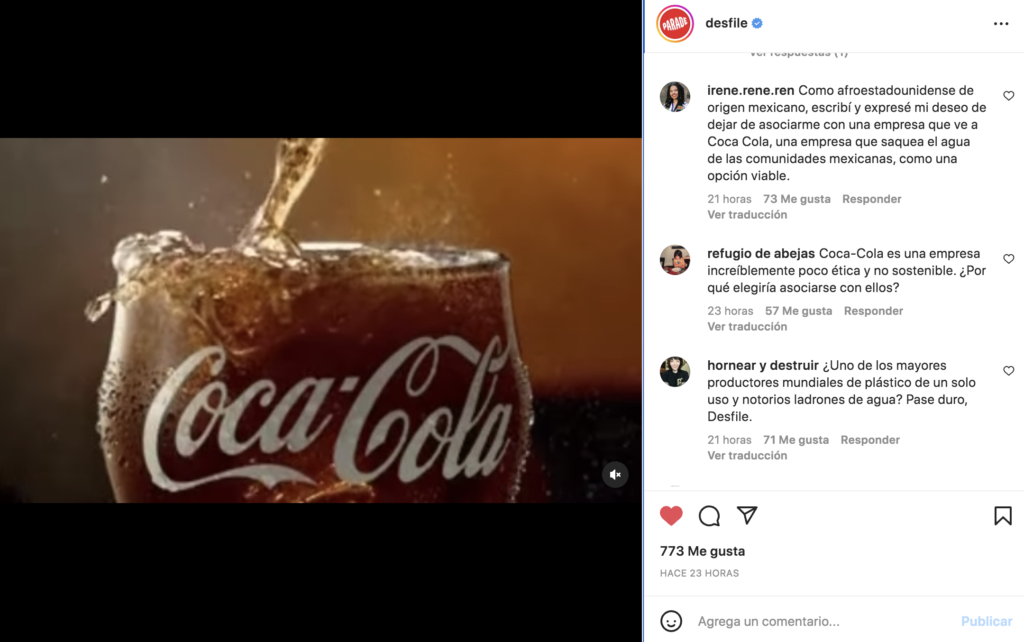Like refugio de abejas comment heart
Viewport: 1024px width, 642px height.
pyautogui.click(x=1008, y=259)
